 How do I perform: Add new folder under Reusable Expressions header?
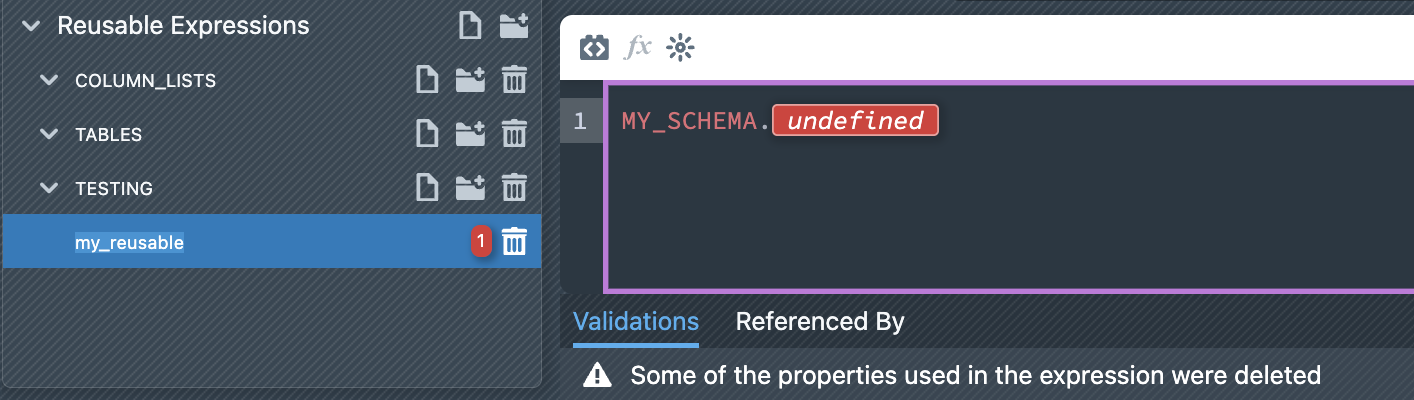tap(513, 26)
